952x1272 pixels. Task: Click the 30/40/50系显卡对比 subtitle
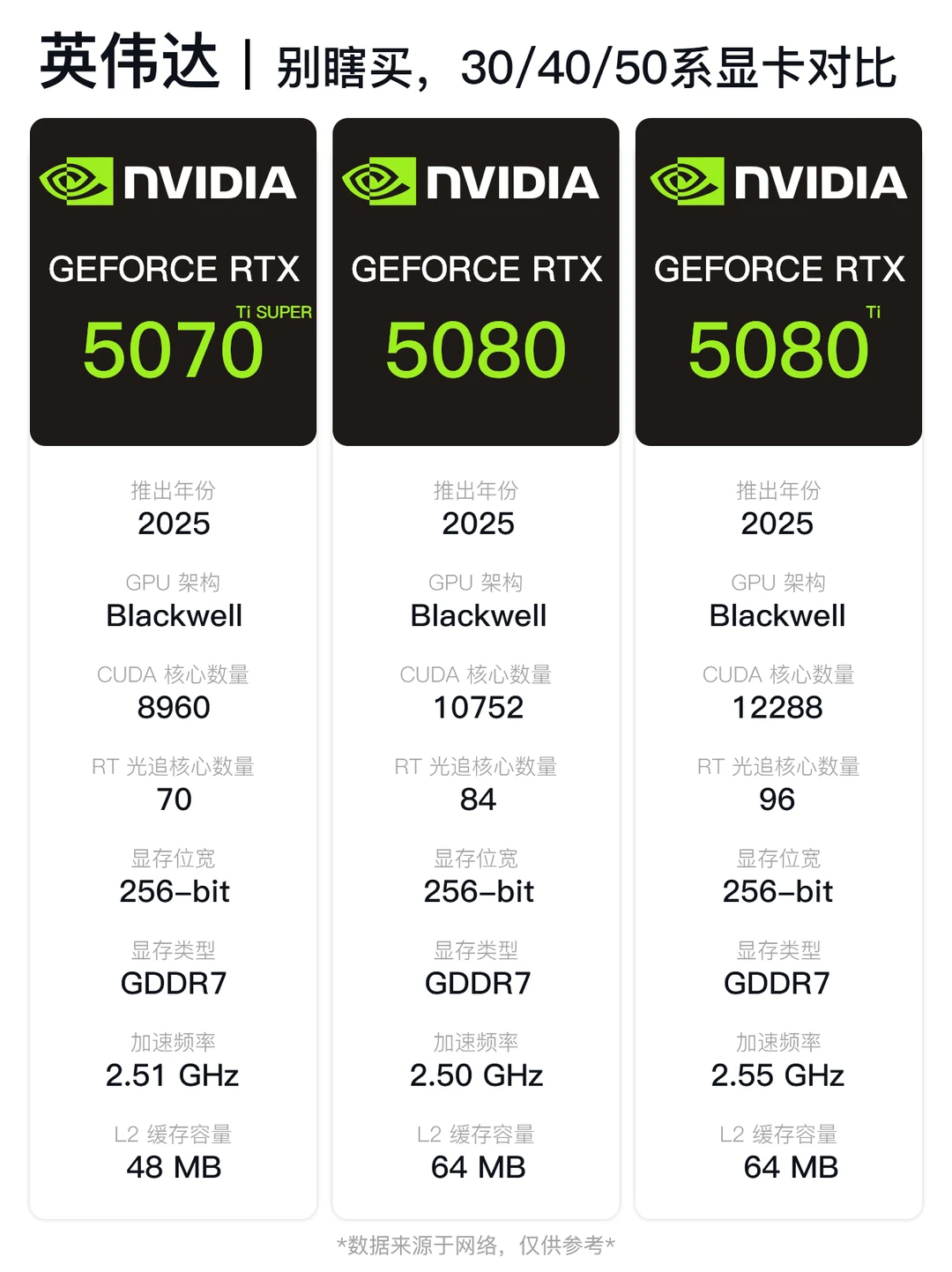click(x=679, y=69)
